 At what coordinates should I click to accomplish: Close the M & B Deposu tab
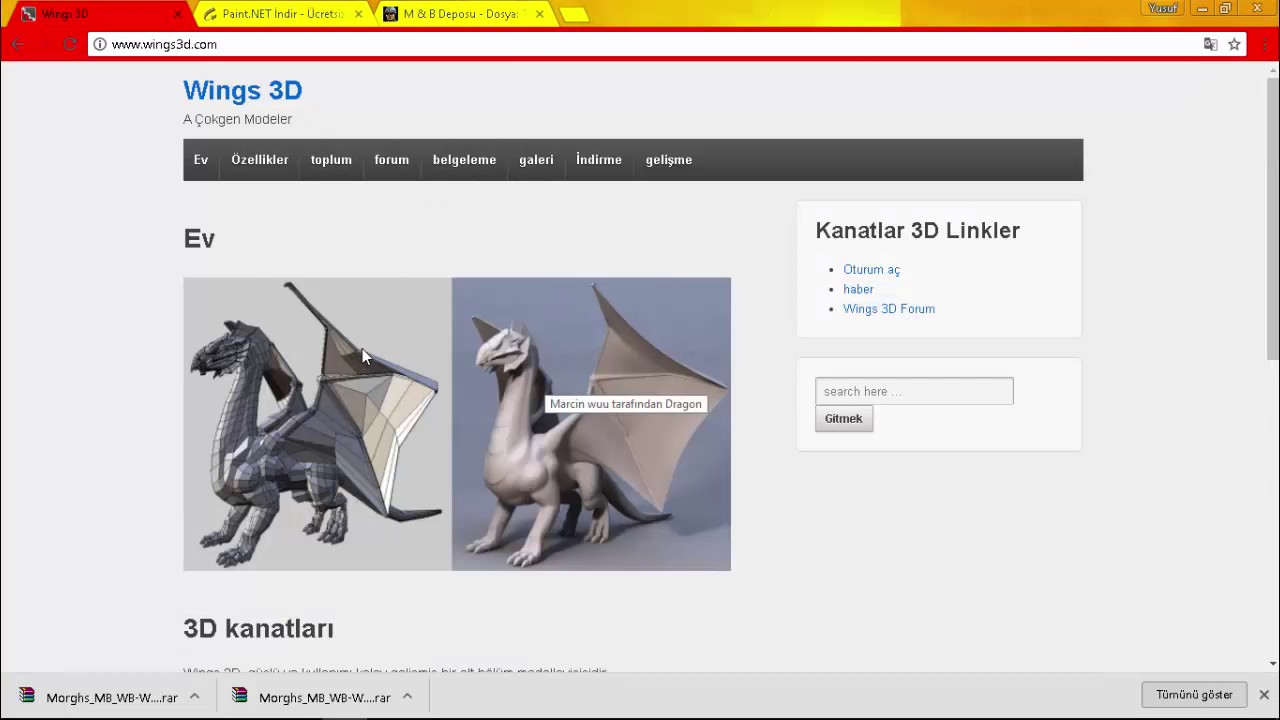pos(539,14)
